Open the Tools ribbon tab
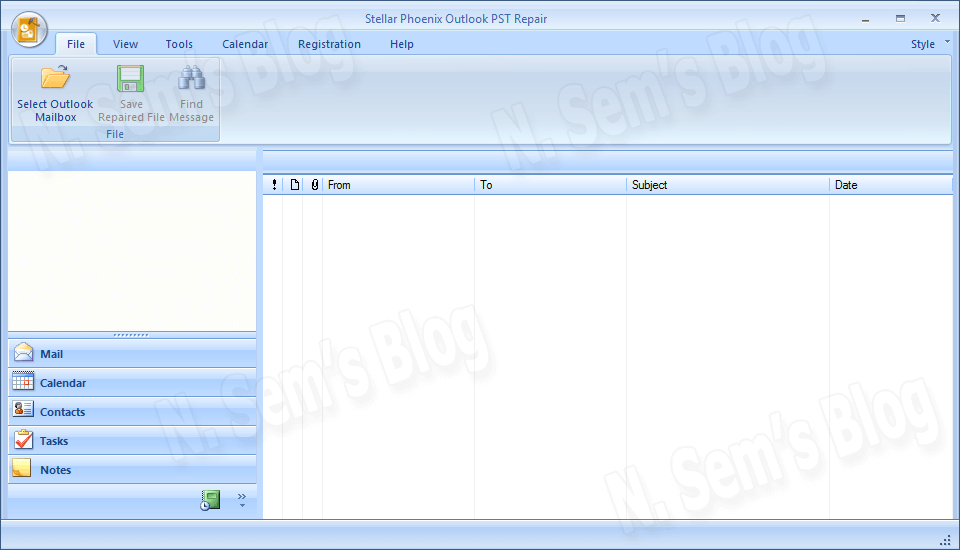Viewport: 960px width, 550px height. click(x=179, y=44)
